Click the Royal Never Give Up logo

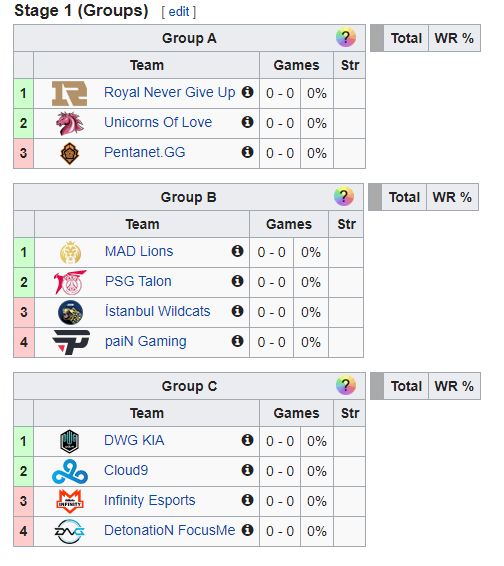point(69,93)
